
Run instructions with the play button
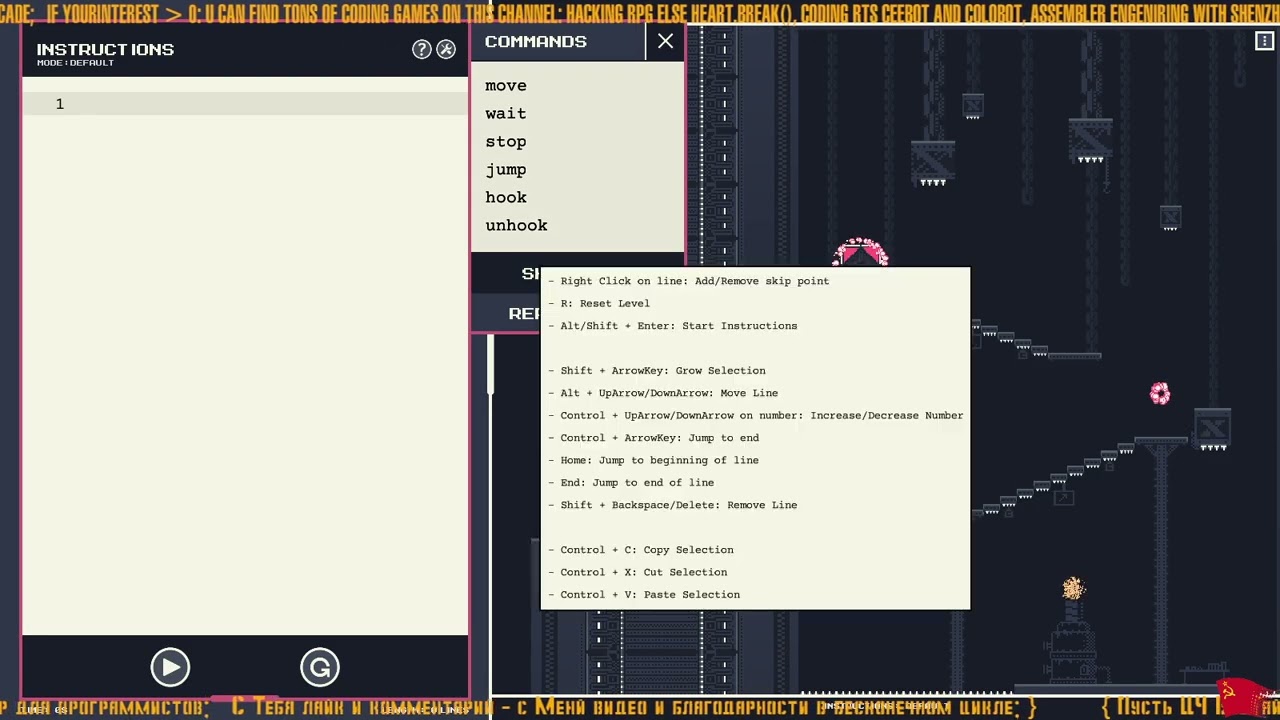pos(170,667)
